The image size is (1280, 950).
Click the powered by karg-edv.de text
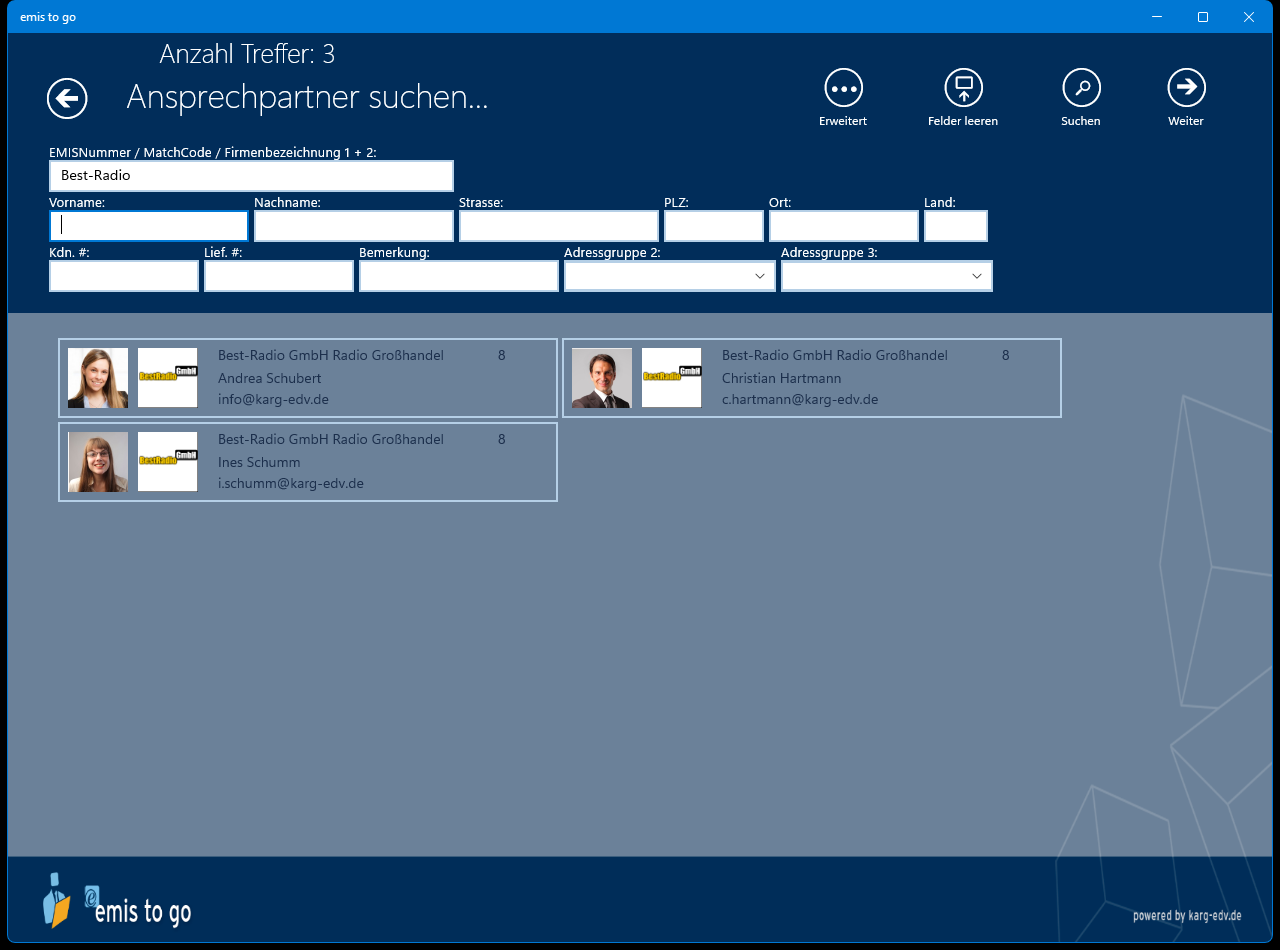pyautogui.click(x=1187, y=915)
